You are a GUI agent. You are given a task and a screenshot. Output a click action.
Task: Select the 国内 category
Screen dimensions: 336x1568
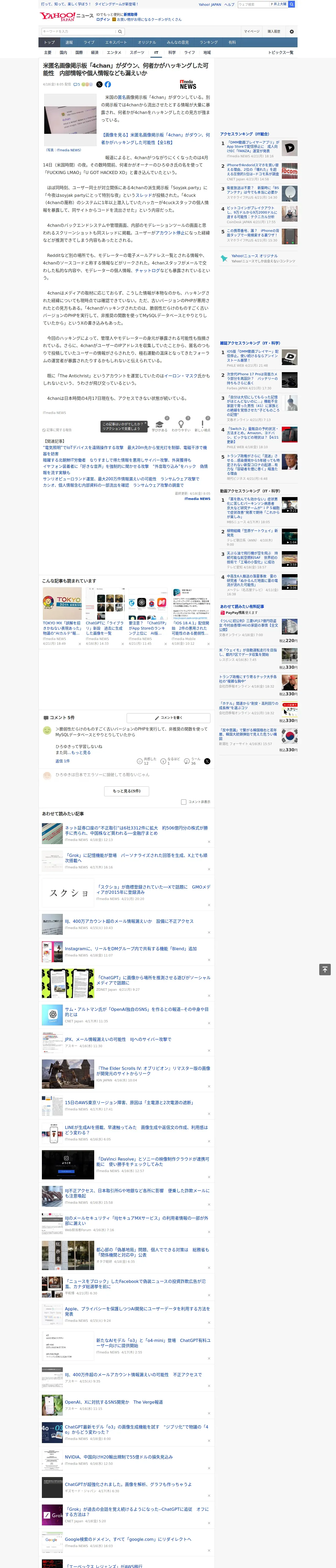63,52
